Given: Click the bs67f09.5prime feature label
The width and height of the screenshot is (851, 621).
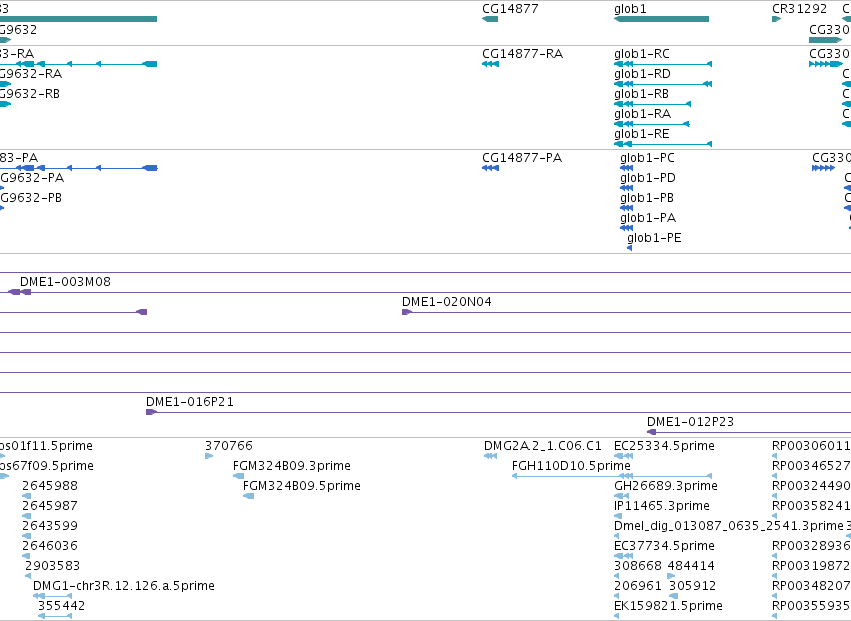Looking at the screenshot, I should pos(47,466).
